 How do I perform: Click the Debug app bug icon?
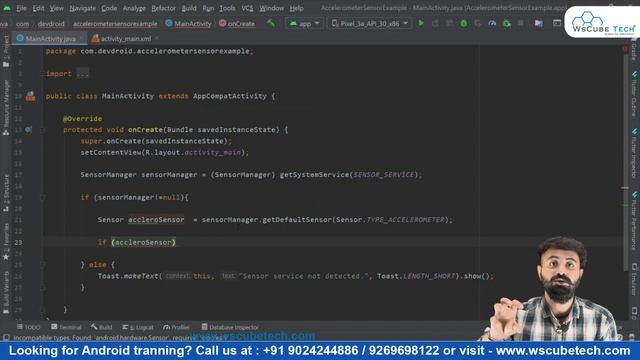(464, 23)
